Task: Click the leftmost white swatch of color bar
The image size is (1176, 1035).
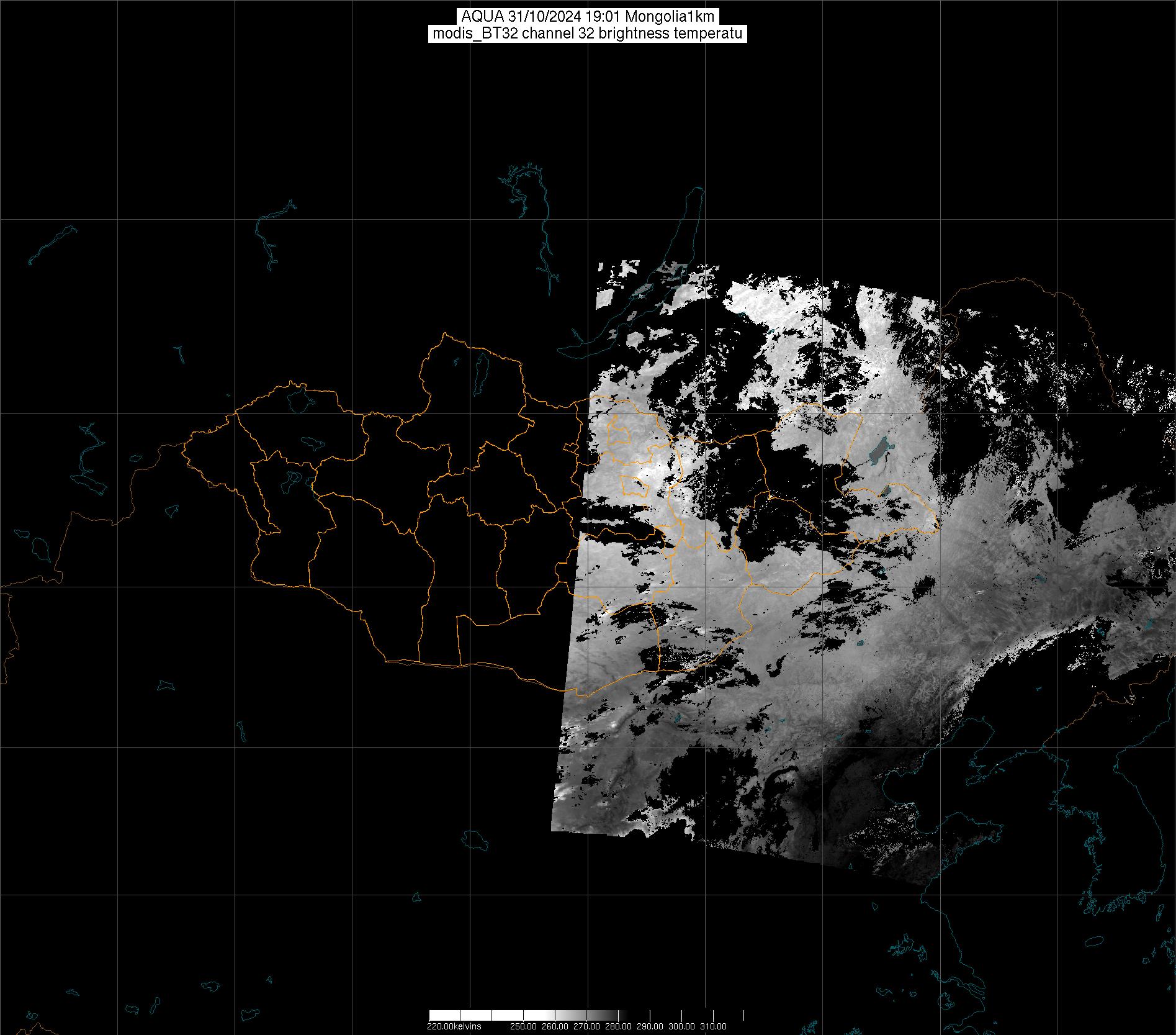Action: [x=444, y=1015]
